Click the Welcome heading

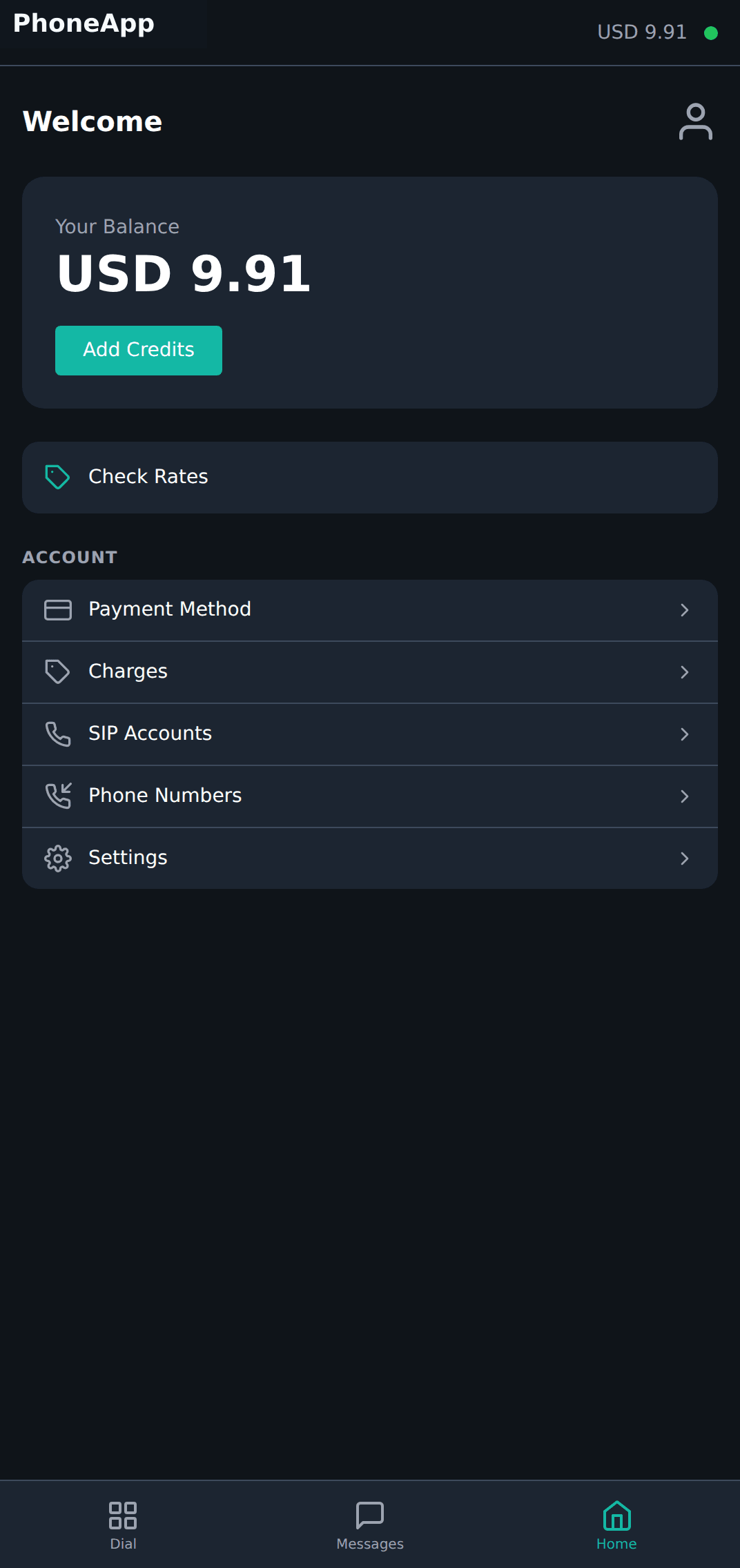92,121
